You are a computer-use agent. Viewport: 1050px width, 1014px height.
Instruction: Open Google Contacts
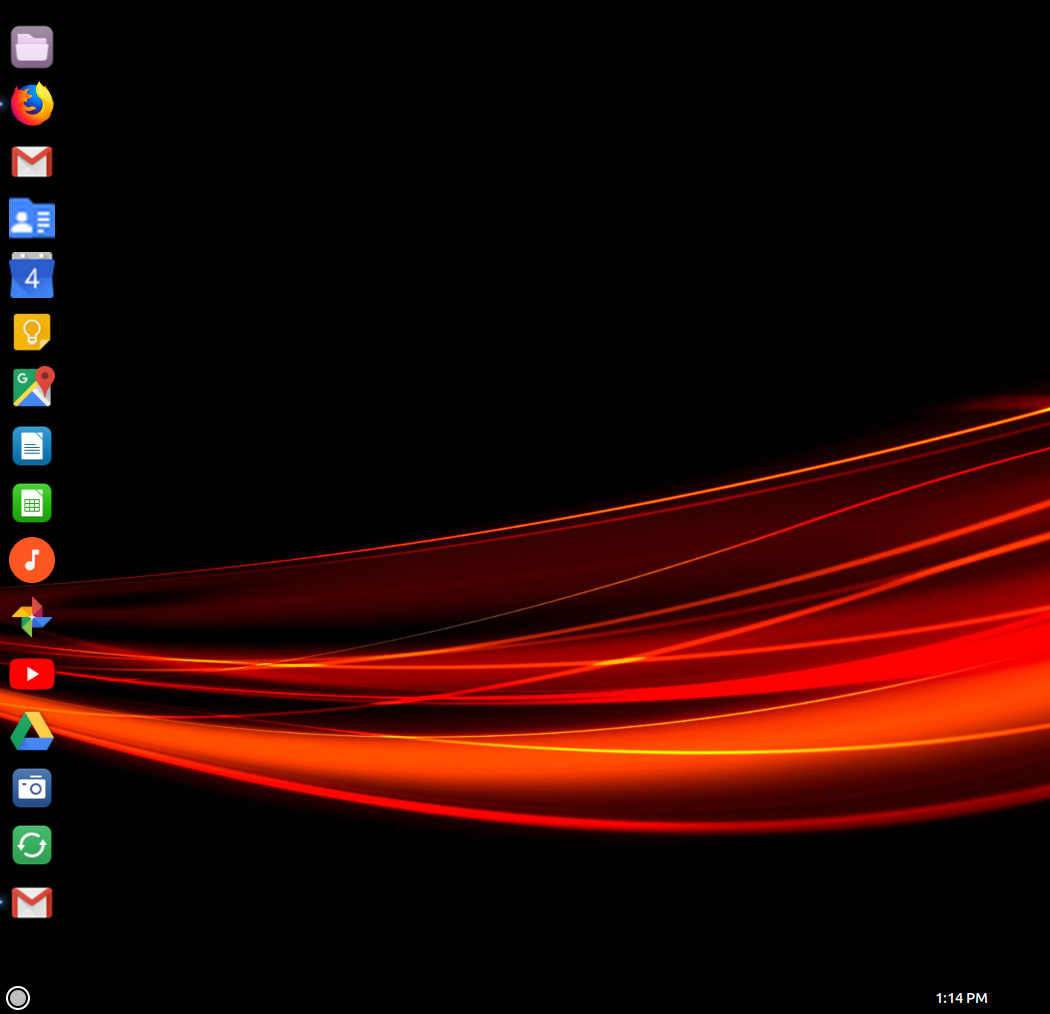click(x=32, y=217)
